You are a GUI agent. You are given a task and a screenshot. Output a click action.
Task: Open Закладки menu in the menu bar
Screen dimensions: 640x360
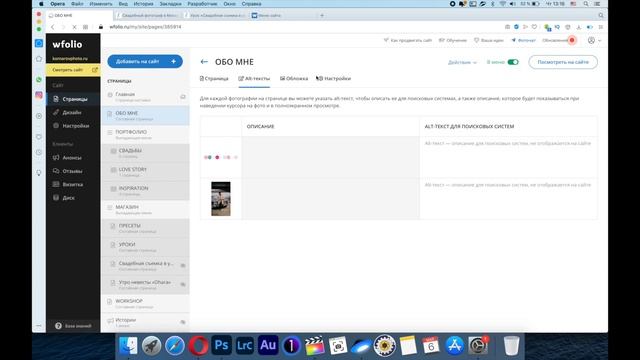tap(170, 4)
